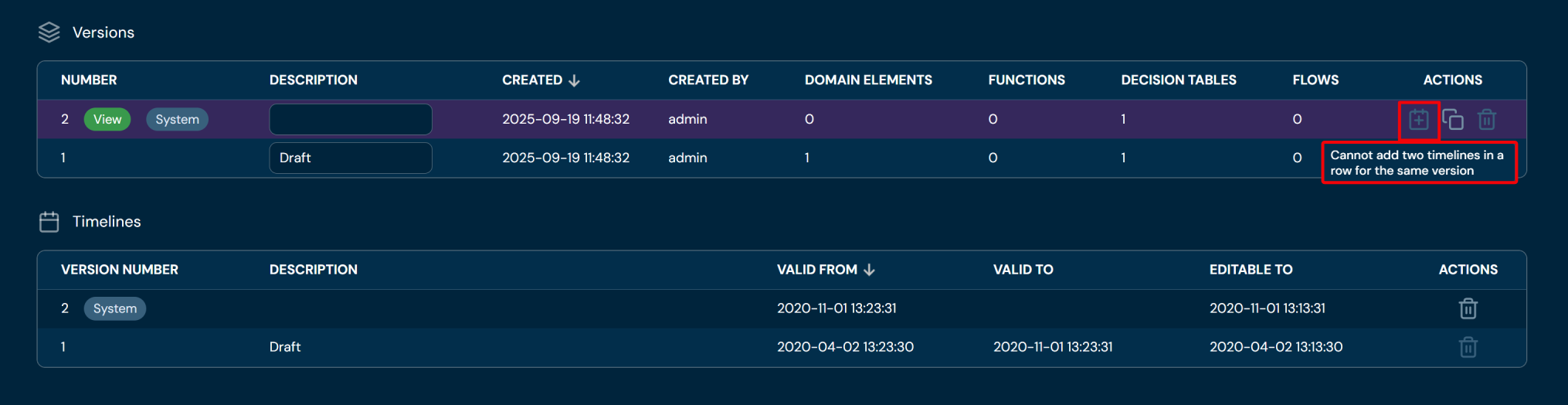The height and width of the screenshot is (405, 1568).
Task: Click the green View badge on version 2
Action: (107, 119)
